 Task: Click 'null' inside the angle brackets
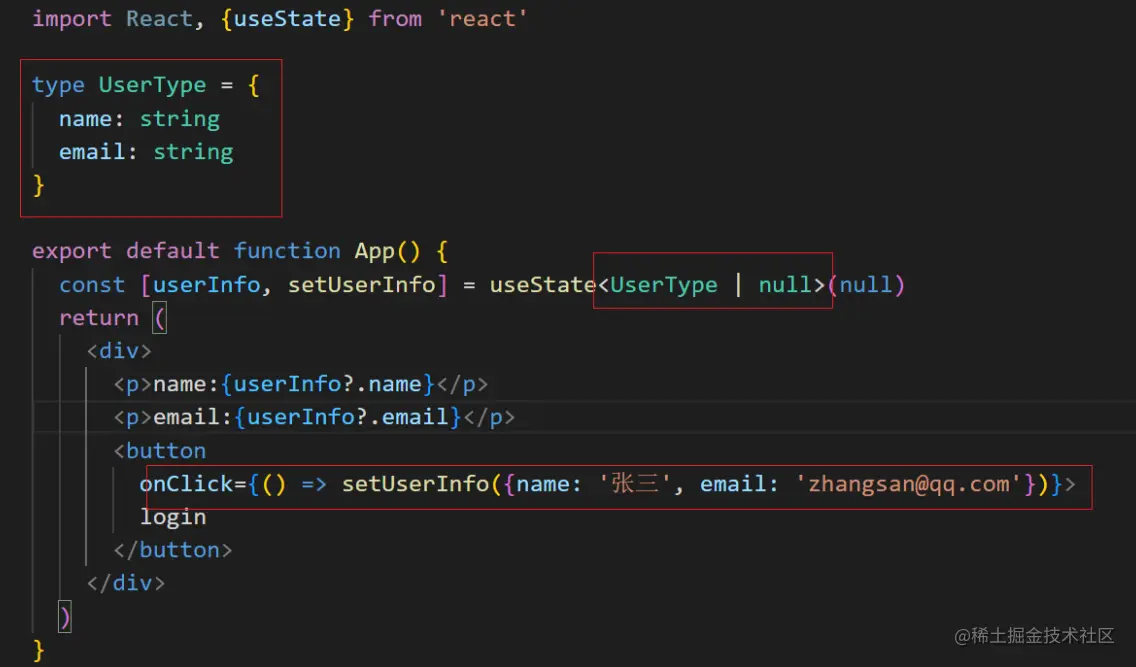(785, 284)
